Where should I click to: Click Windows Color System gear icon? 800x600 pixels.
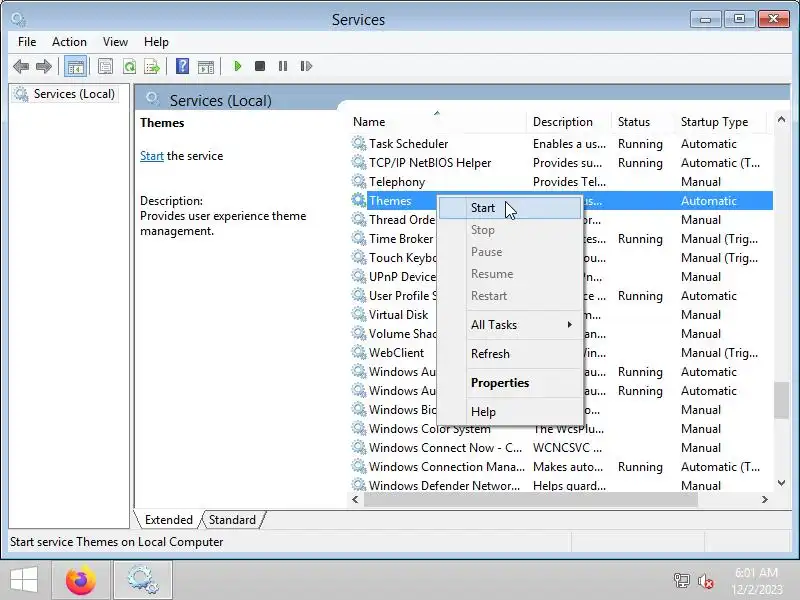(x=359, y=428)
